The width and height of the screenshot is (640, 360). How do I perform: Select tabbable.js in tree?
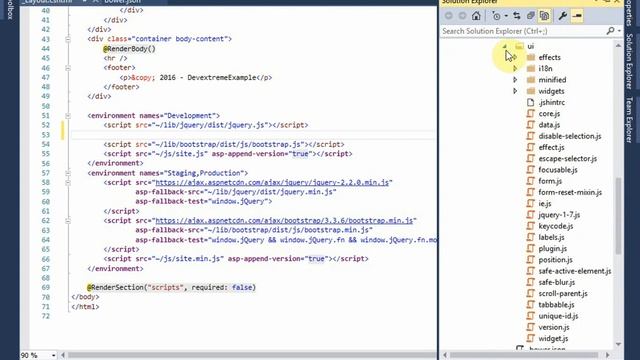click(556, 304)
